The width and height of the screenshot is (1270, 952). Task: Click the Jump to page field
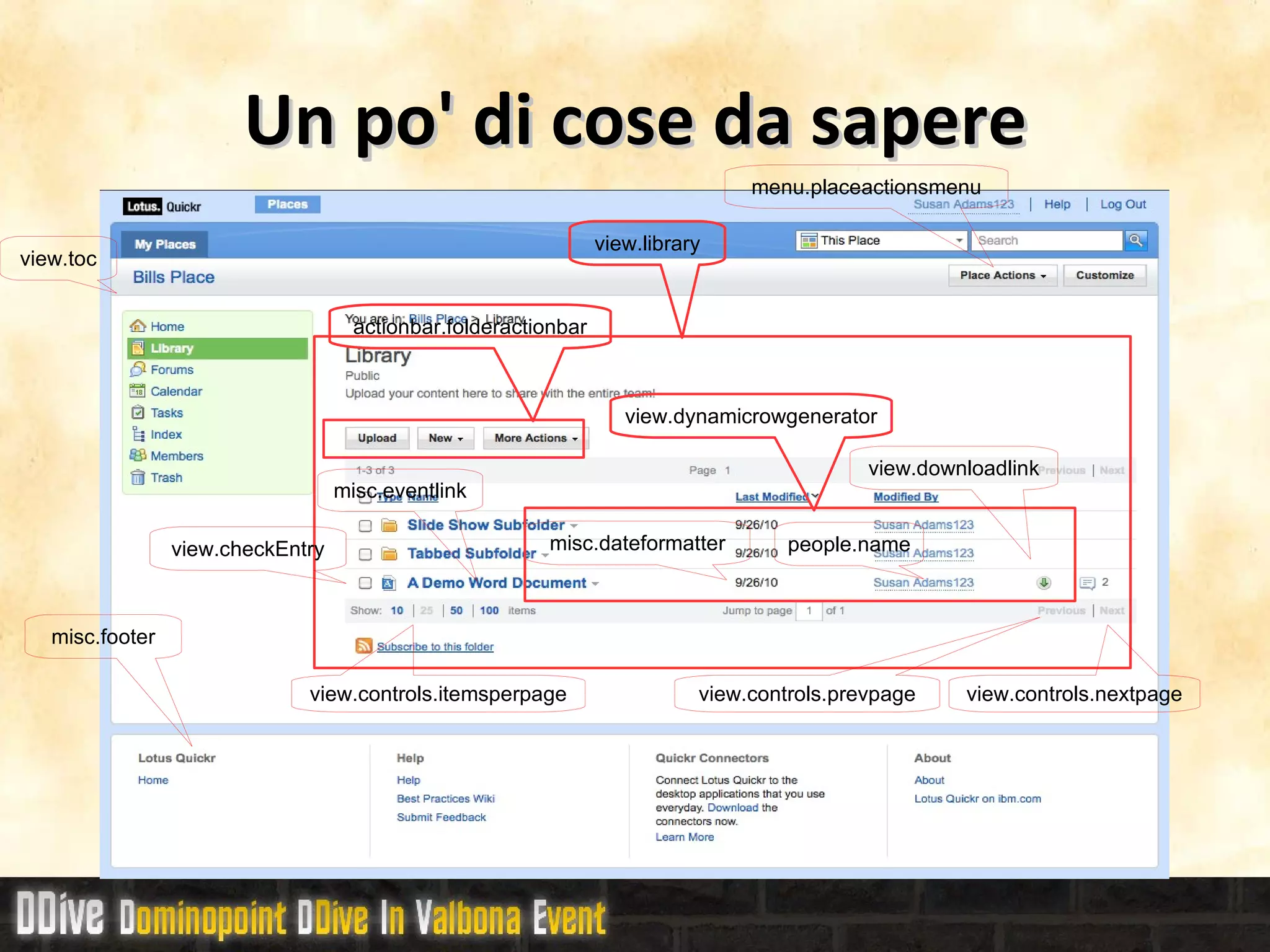(809, 610)
